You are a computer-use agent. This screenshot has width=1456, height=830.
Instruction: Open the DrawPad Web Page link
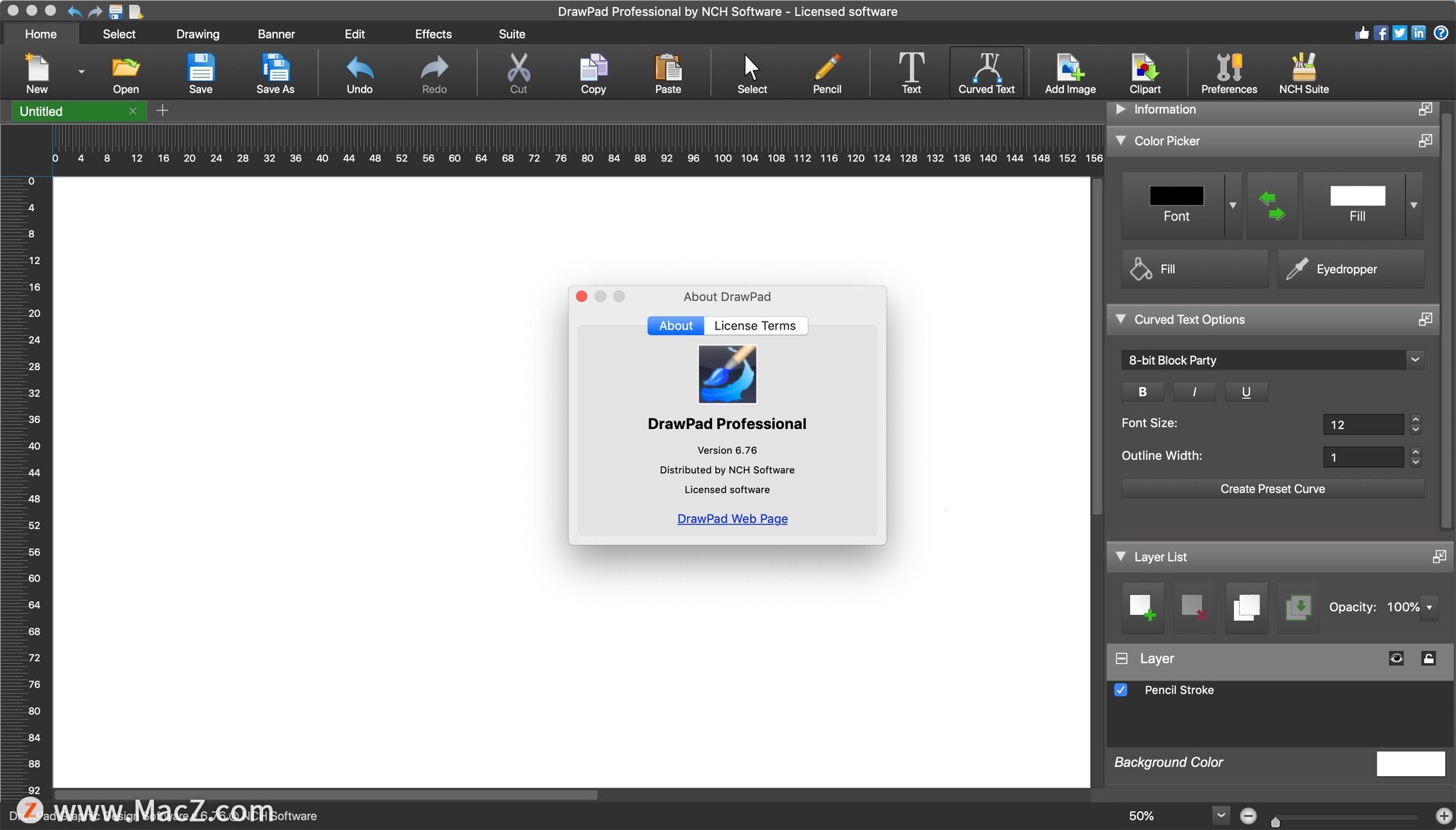pos(732,519)
